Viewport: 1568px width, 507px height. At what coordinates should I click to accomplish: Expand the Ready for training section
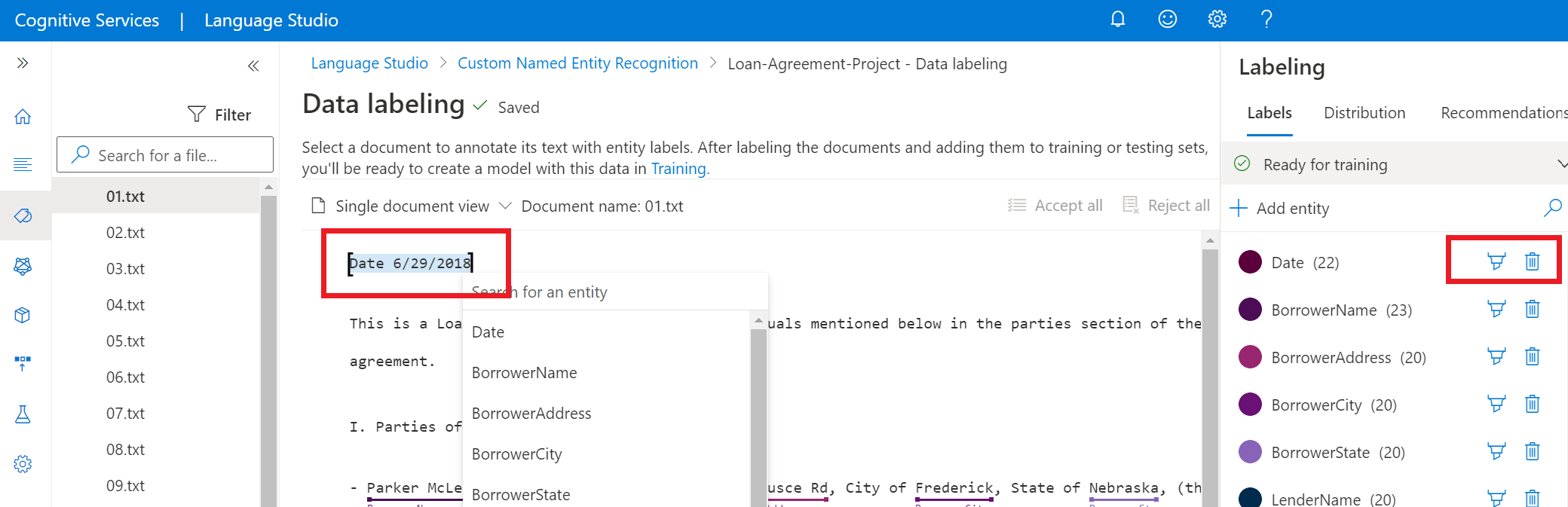pos(1560,164)
